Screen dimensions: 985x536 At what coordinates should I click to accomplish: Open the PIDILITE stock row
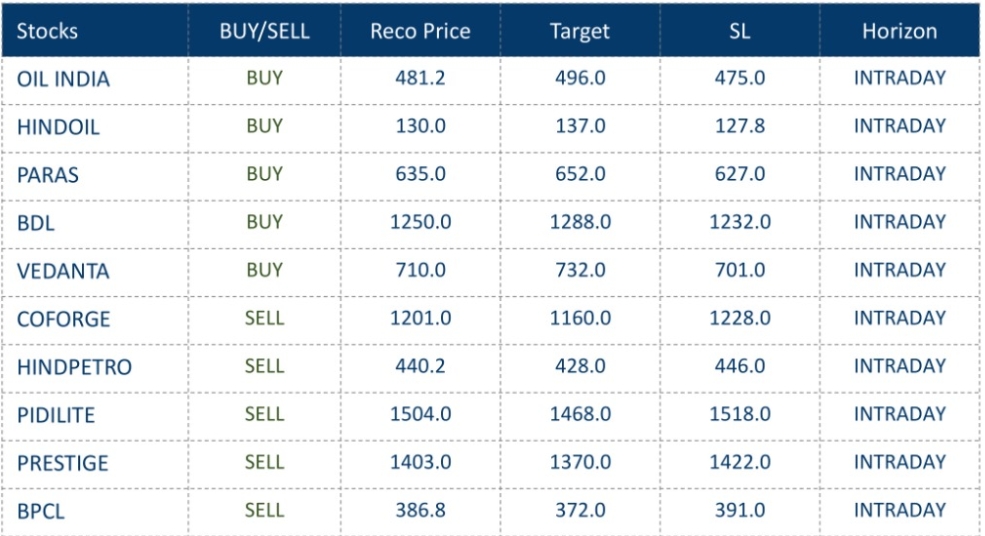56,415
